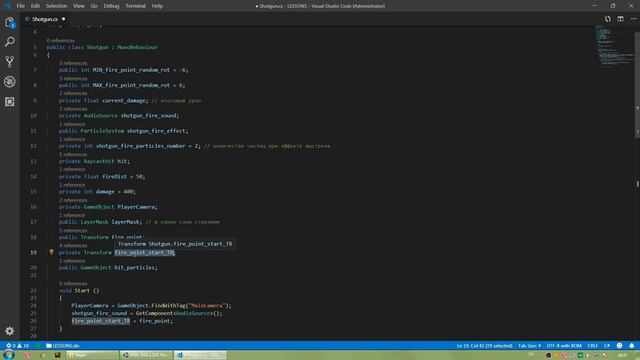
Task: Click Start method name on line 22
Action: pyautogui.click(x=82, y=291)
